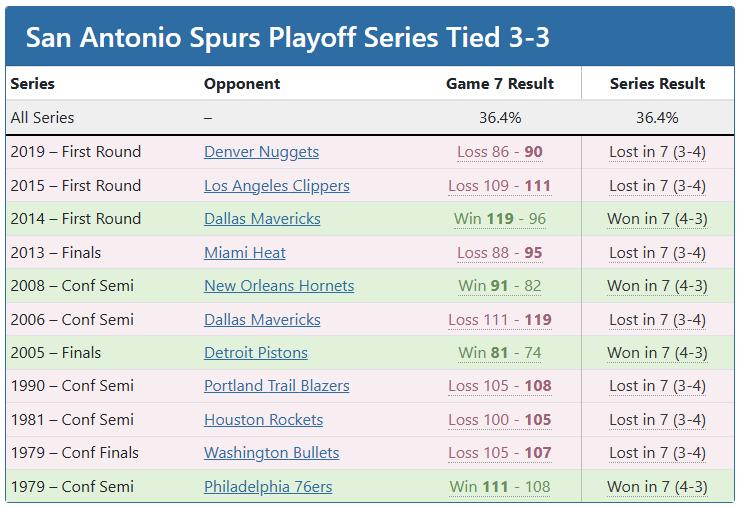The height and width of the screenshot is (508, 739).
Task: Click Won in 7 (4-3) in 2008 row
Action: 657,286
